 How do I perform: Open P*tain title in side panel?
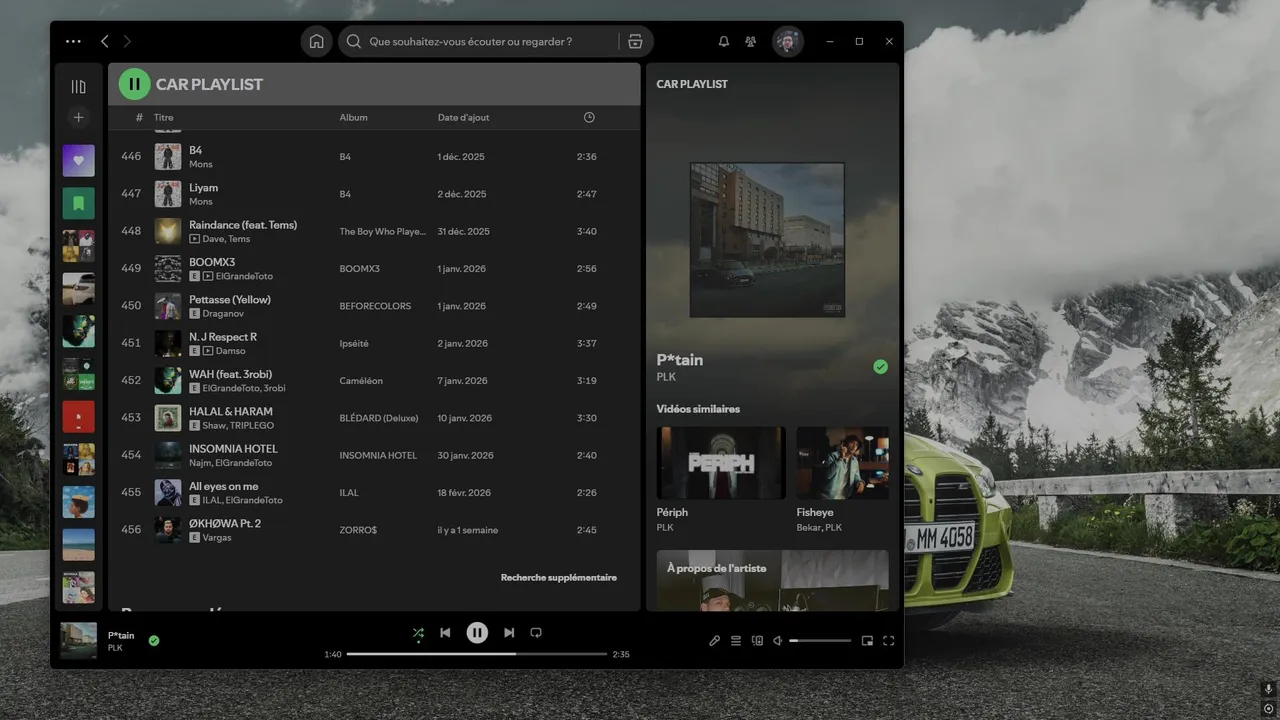[680, 360]
